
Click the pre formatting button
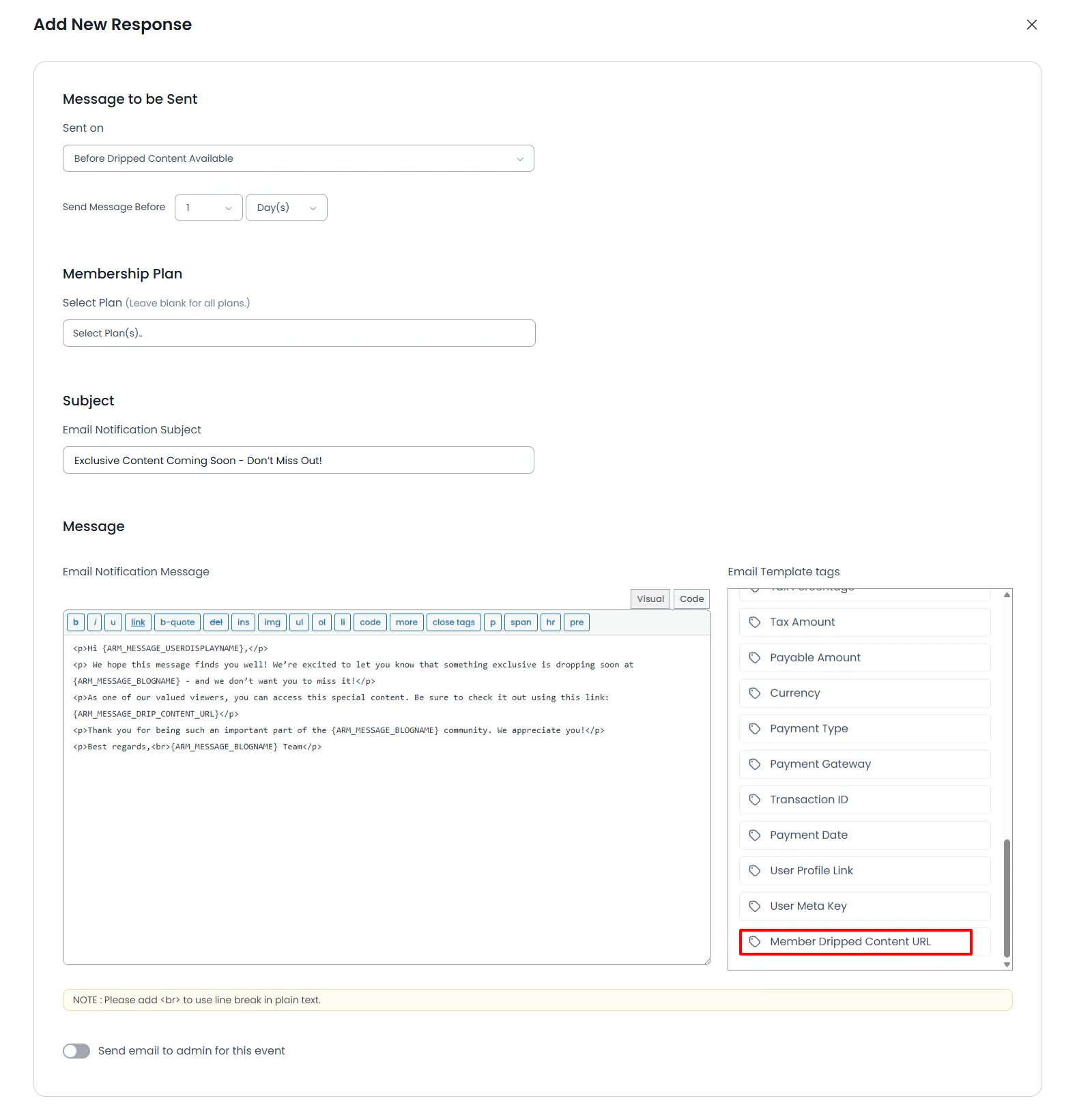coord(576,622)
